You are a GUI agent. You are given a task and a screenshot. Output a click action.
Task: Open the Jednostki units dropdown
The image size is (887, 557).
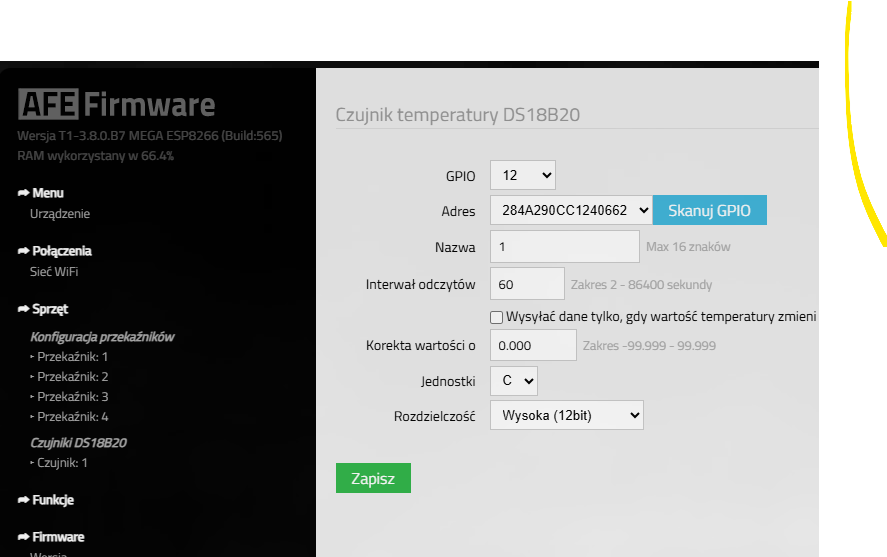click(x=513, y=381)
